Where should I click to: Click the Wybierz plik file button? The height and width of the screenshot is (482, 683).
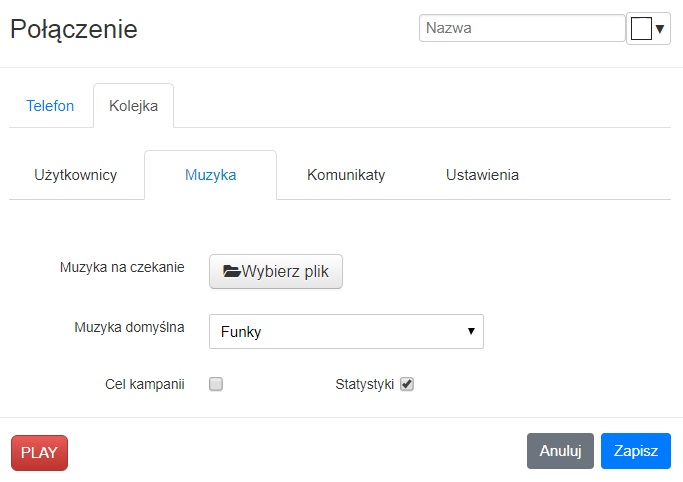pyautogui.click(x=276, y=272)
